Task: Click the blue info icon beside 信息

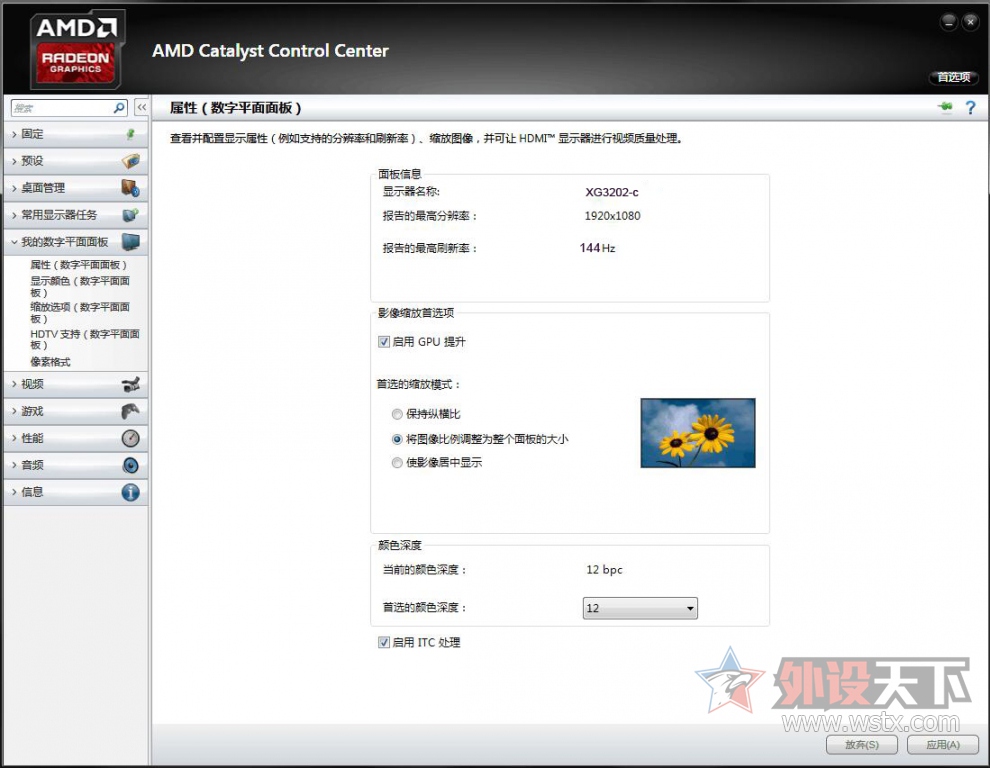Action: (131, 492)
